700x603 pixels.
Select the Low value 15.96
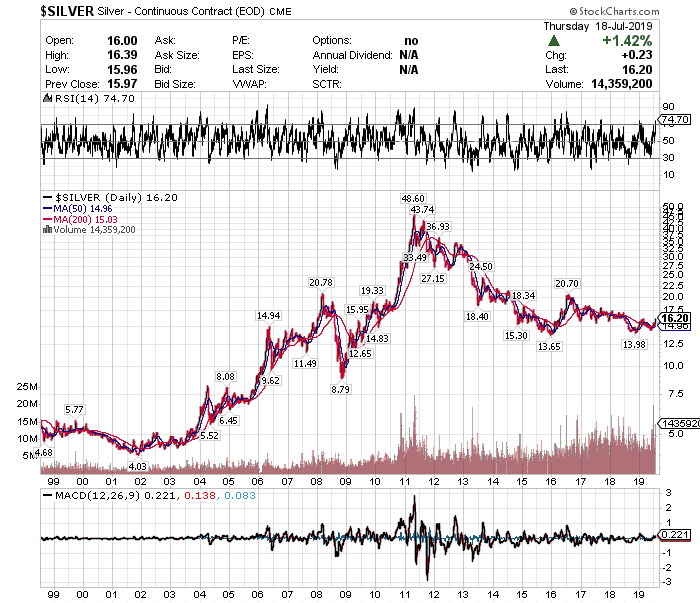122,70
